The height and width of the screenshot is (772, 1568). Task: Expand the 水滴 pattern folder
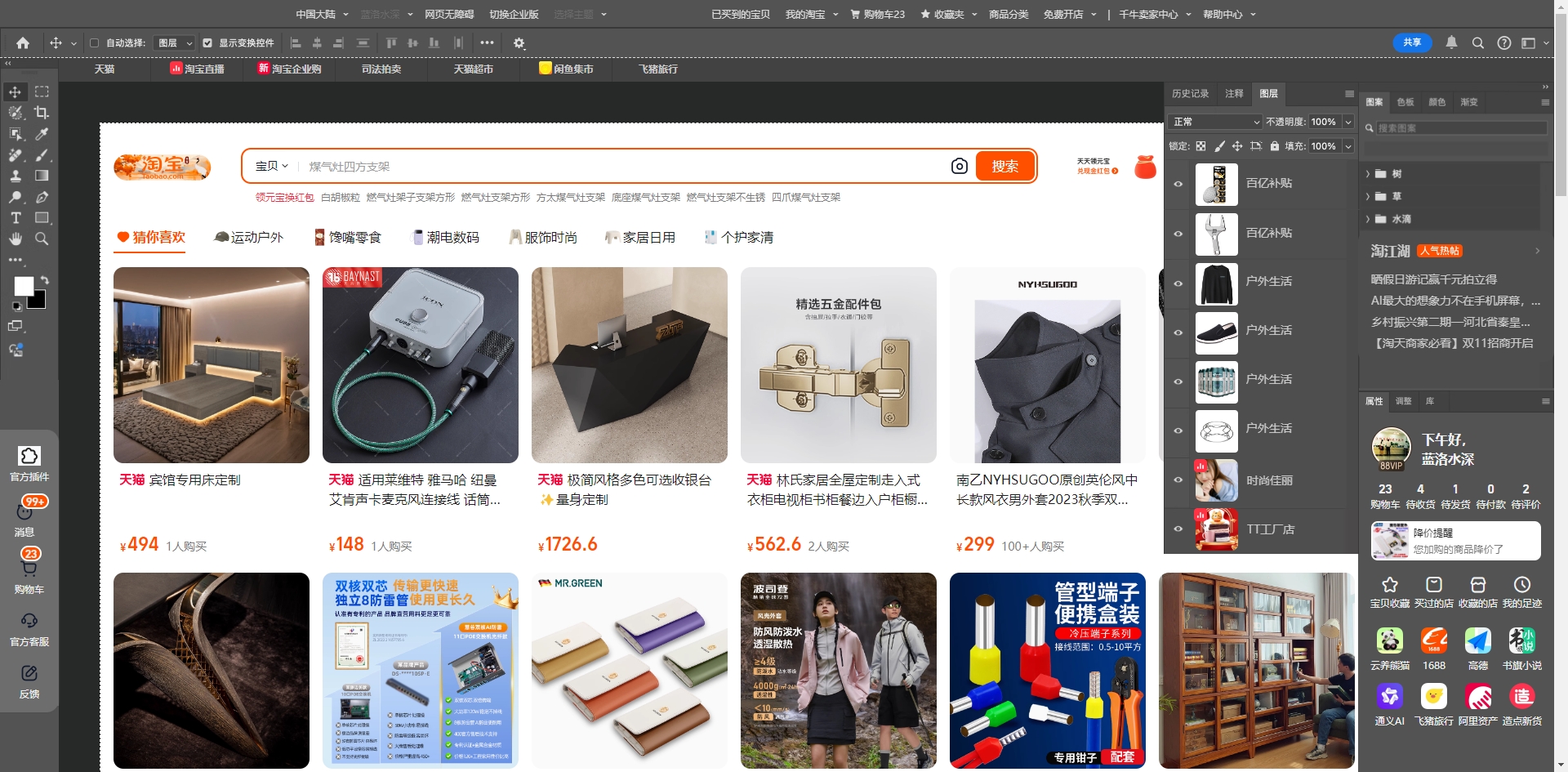click(1368, 220)
